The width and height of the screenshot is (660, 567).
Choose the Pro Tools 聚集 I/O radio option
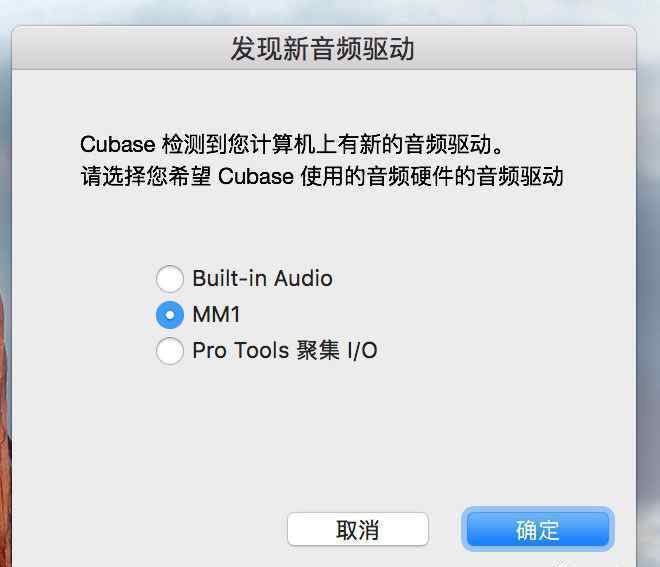[x=170, y=351]
